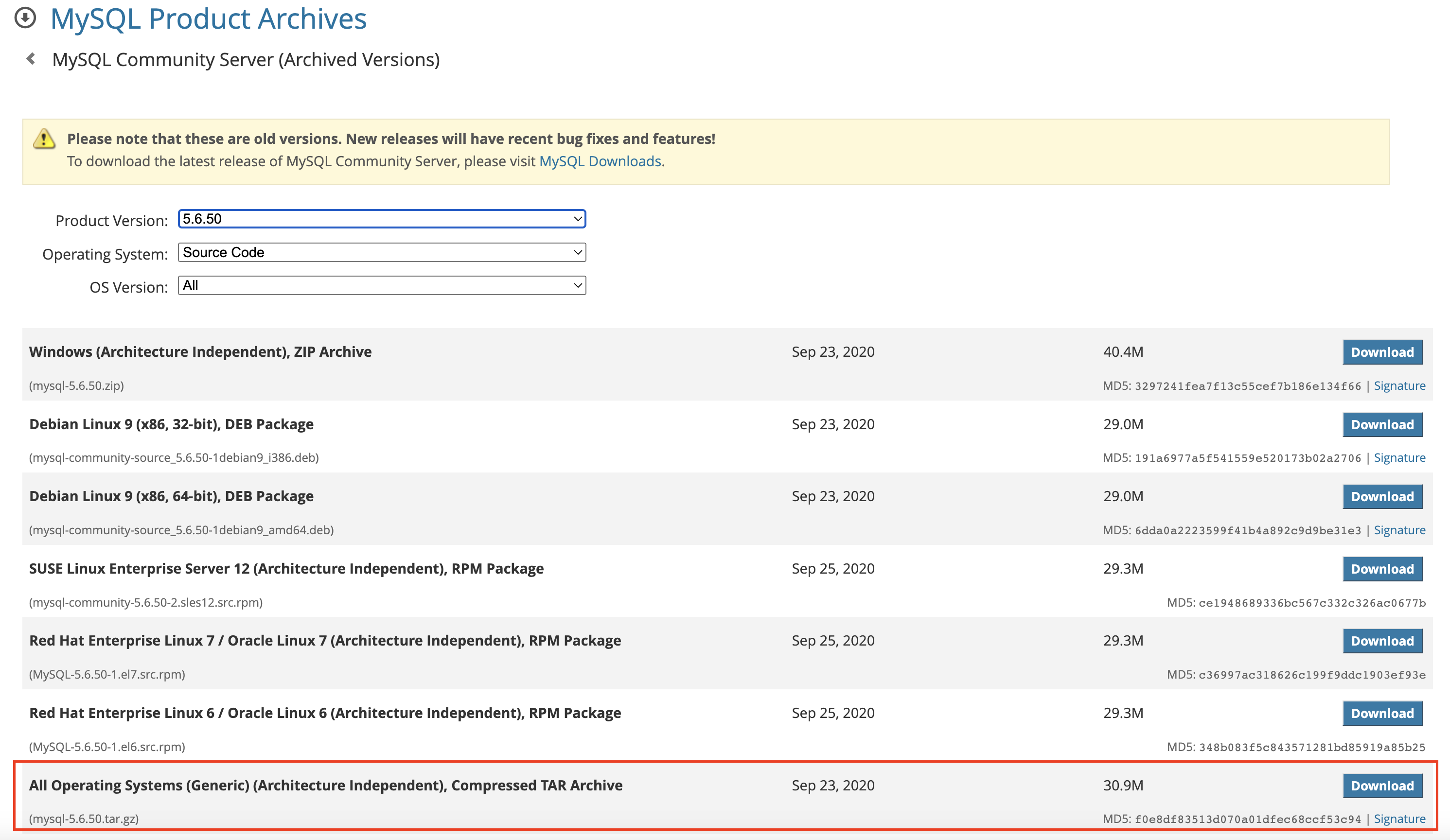The width and height of the screenshot is (1450, 840).
Task: Click the All Operating Systems (Generic) title
Action: coord(326,786)
